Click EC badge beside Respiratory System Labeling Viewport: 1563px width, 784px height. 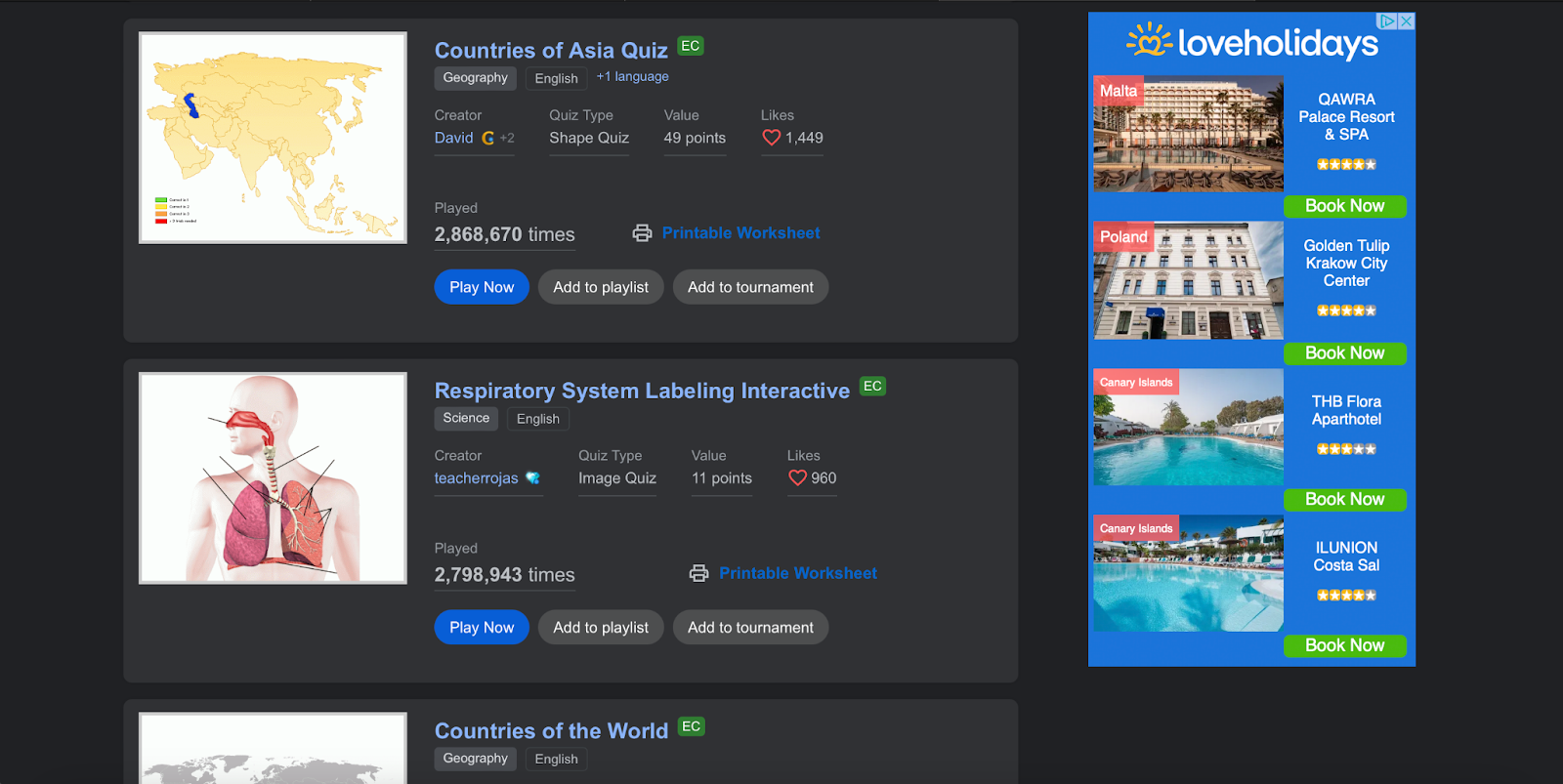pos(872,386)
